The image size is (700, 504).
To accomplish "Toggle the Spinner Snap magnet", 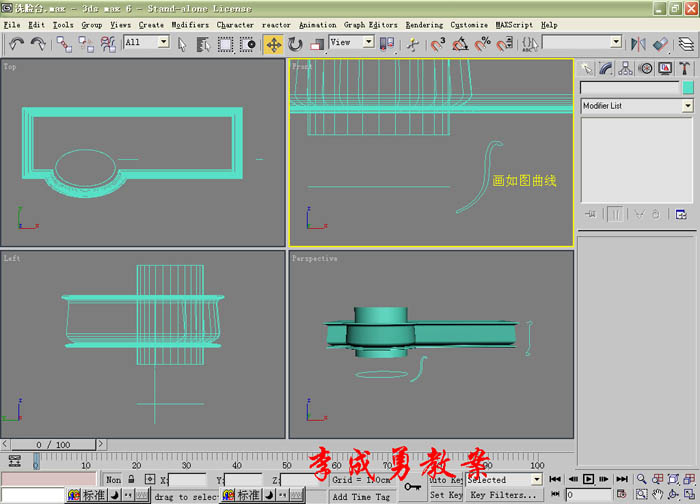I will pos(504,44).
